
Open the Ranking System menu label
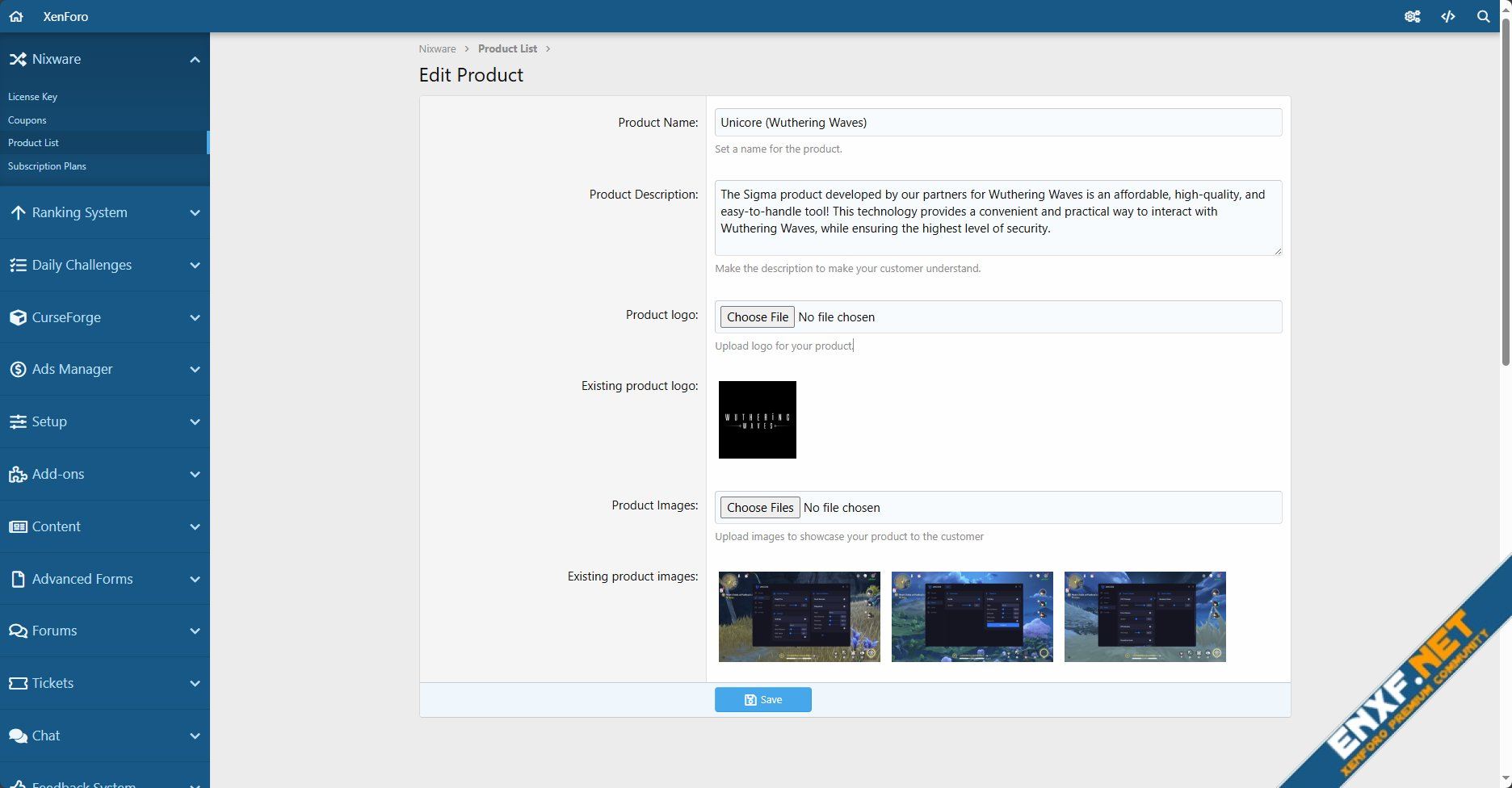click(79, 212)
